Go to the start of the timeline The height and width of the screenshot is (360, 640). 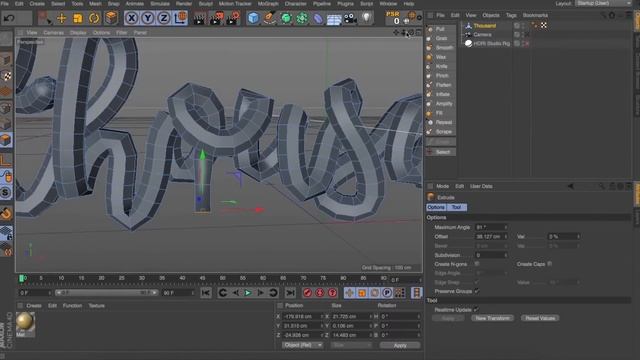[x=206, y=293]
